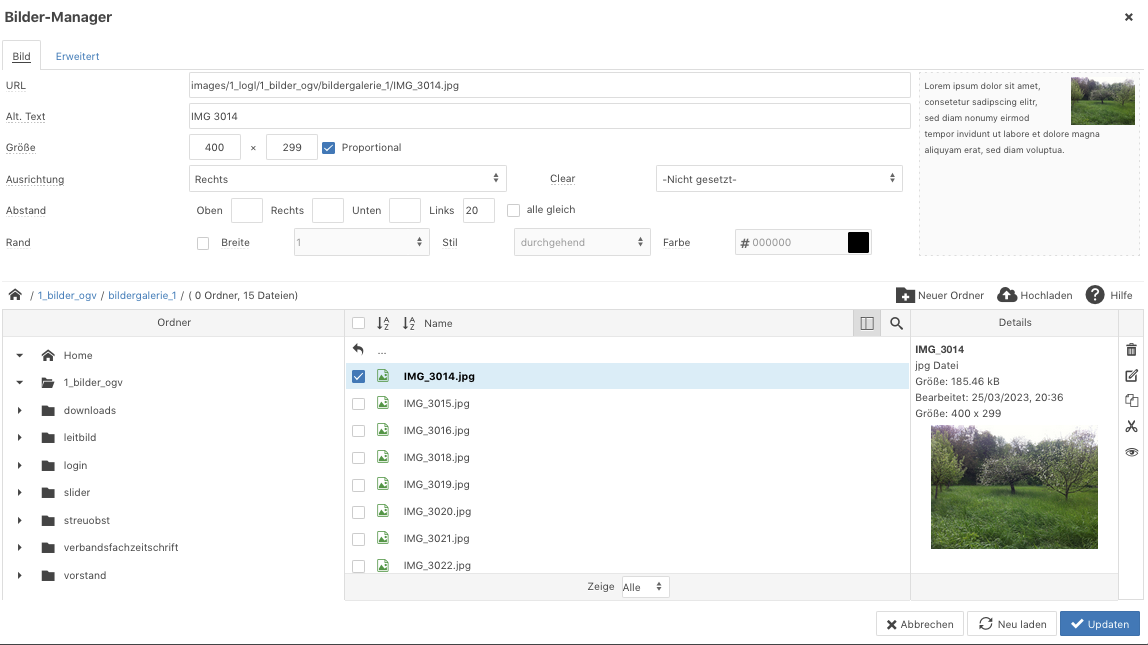
Task: Click the eye preview icon
Action: tap(1131, 452)
